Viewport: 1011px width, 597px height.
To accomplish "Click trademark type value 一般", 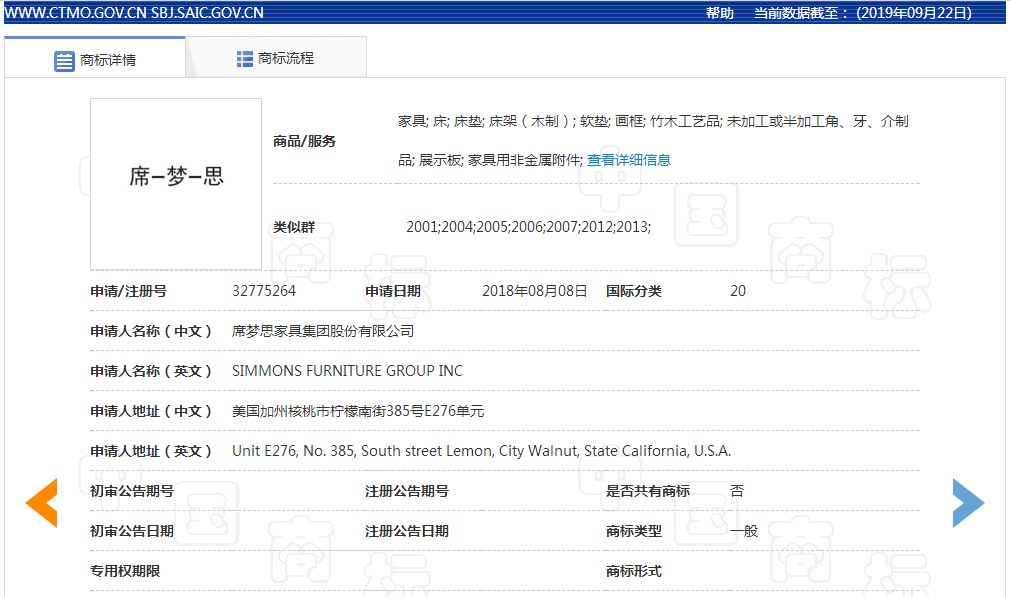I will [x=744, y=531].
